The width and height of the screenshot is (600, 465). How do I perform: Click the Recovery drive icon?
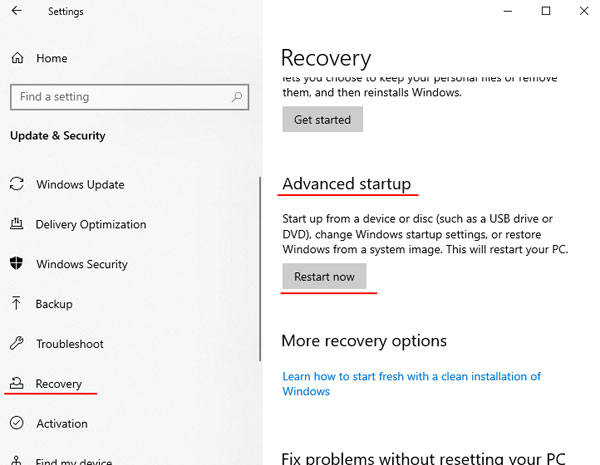click(16, 383)
